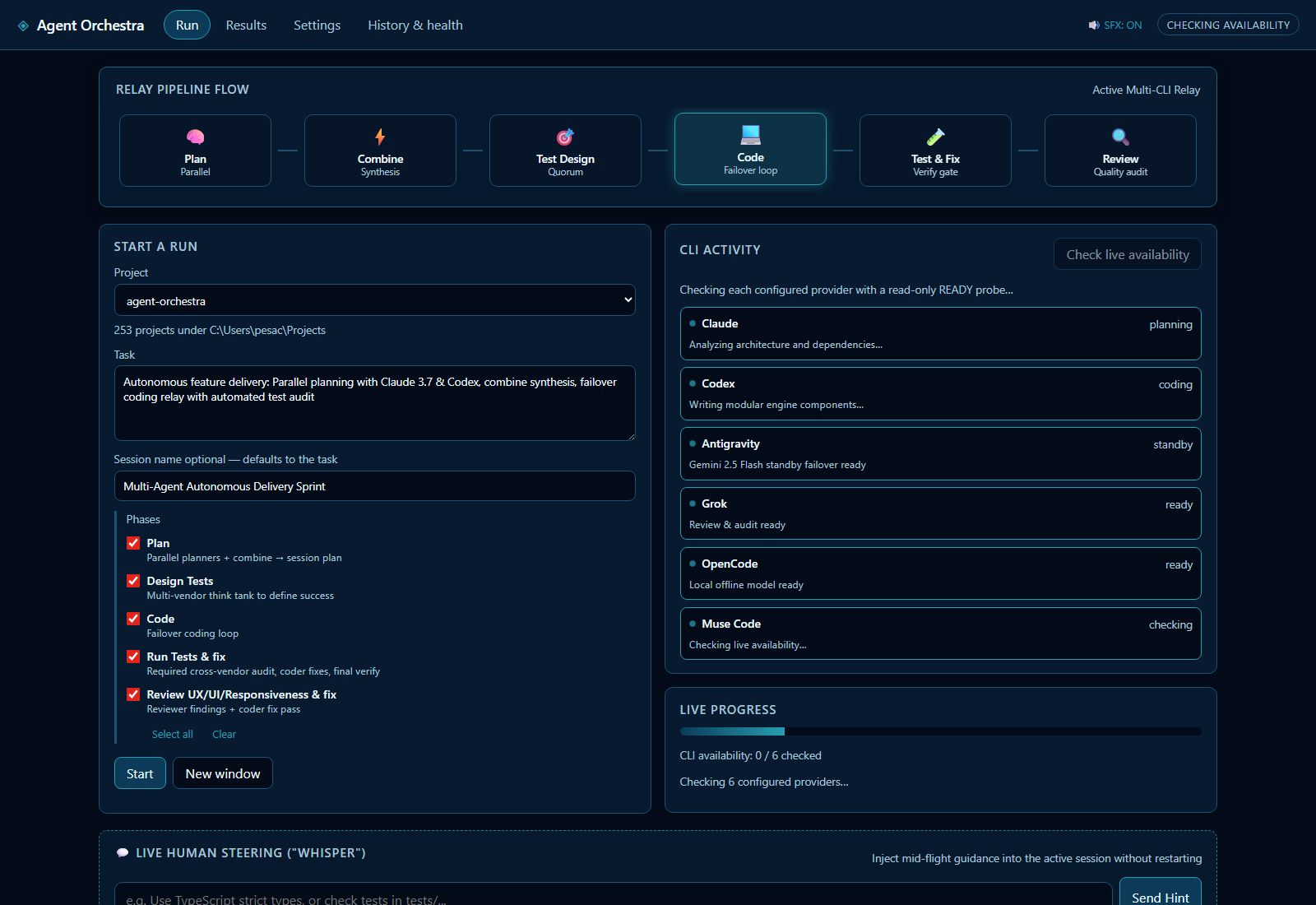Click the New window button

[223, 773]
